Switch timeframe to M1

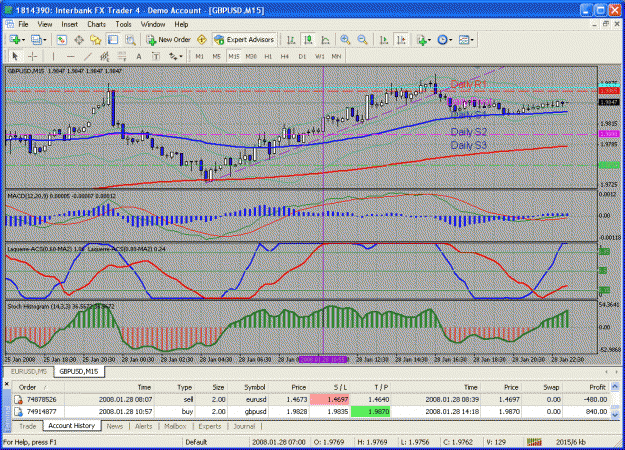pyautogui.click(x=199, y=57)
